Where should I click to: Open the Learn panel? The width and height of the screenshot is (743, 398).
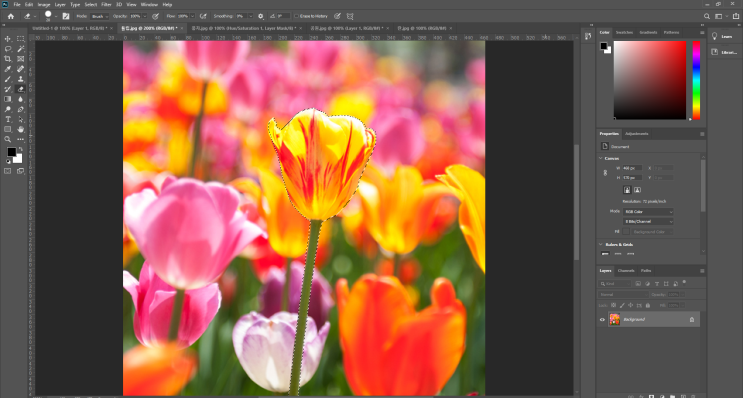coord(725,36)
